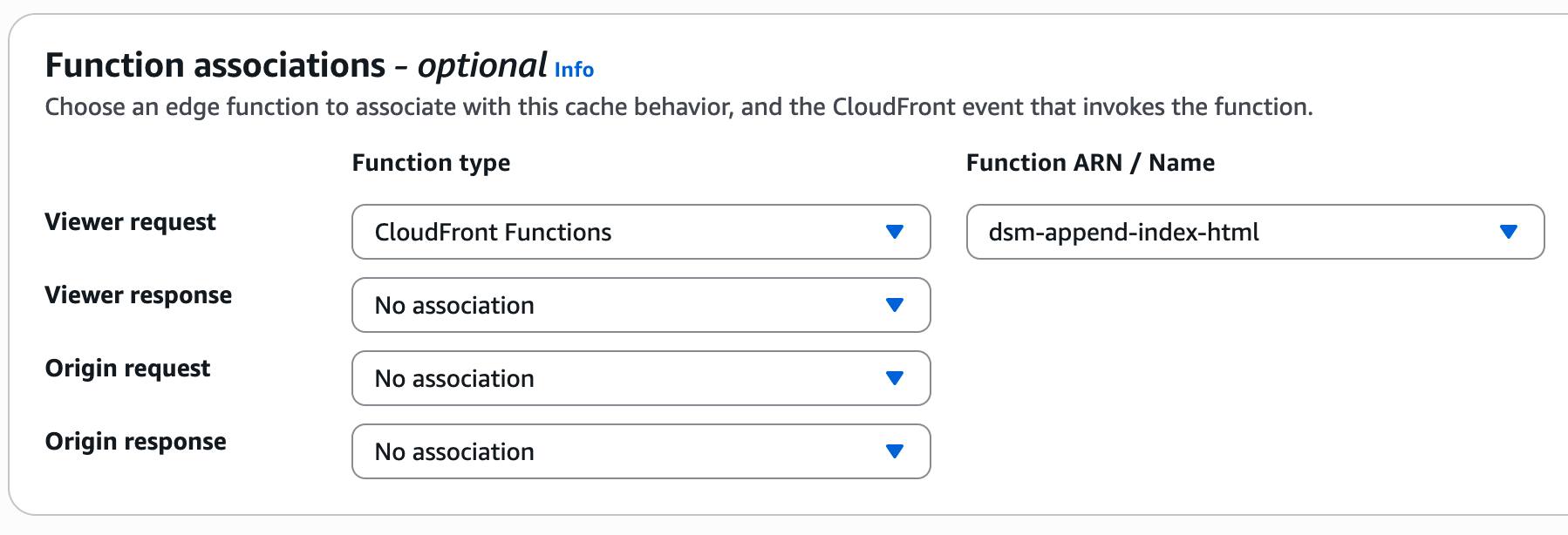Click the edge function description text

click(678, 107)
